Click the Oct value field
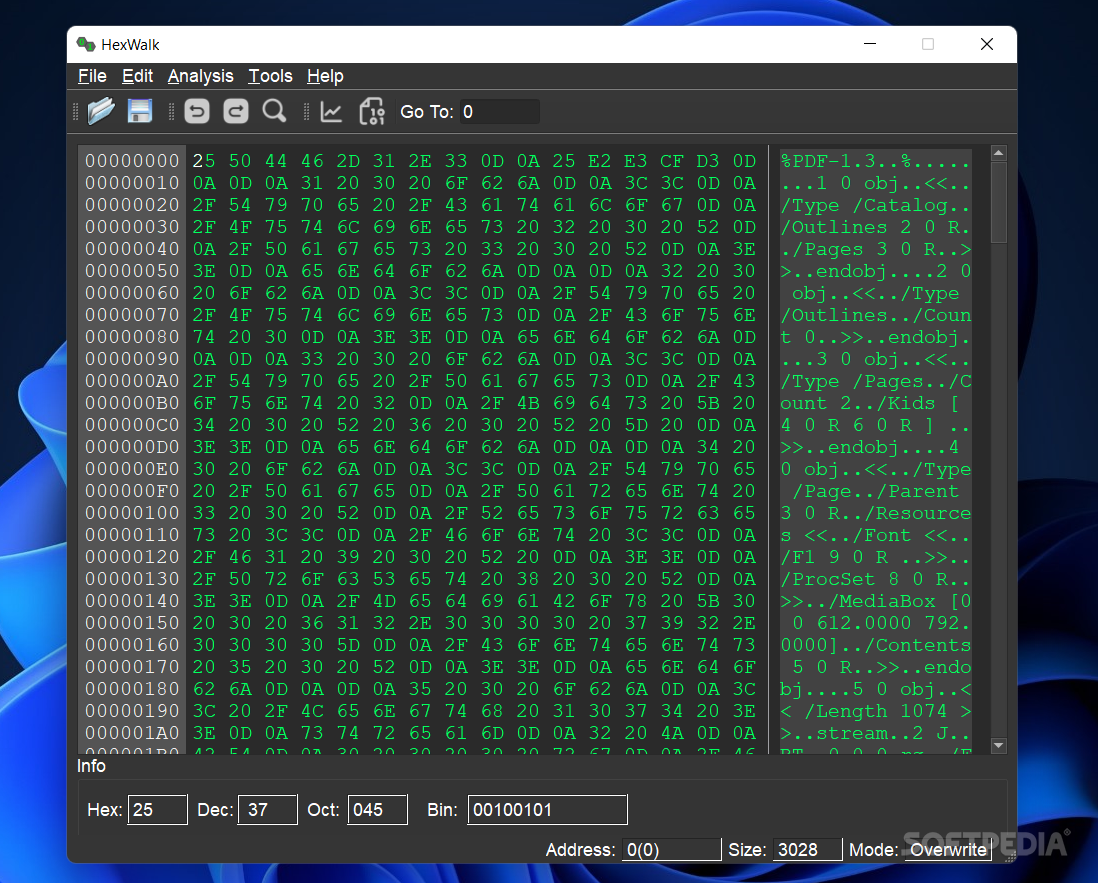 [377, 809]
